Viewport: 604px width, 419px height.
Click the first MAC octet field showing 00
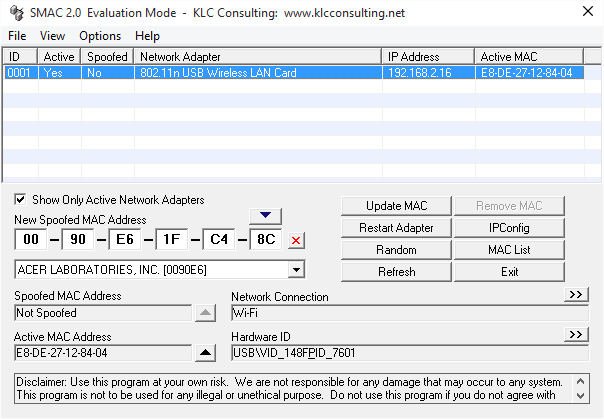point(31,240)
